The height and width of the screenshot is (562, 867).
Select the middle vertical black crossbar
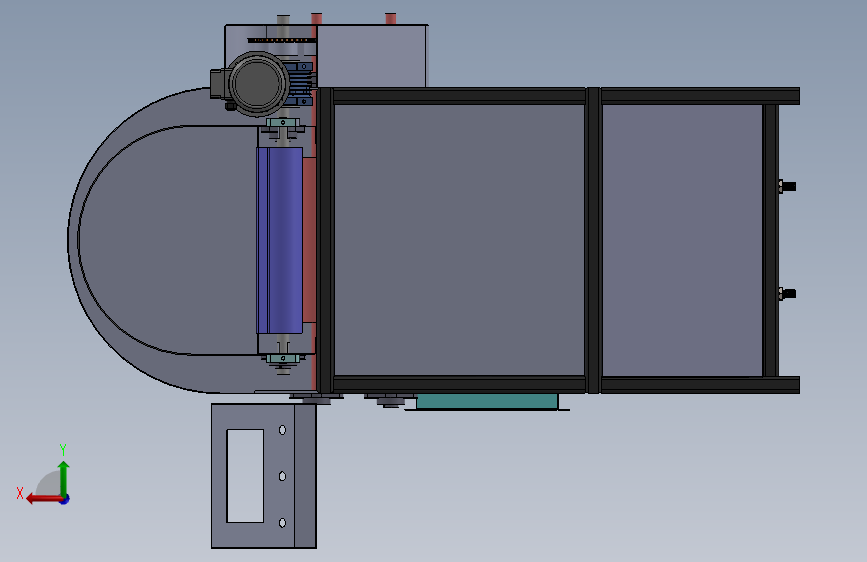[x=593, y=240]
